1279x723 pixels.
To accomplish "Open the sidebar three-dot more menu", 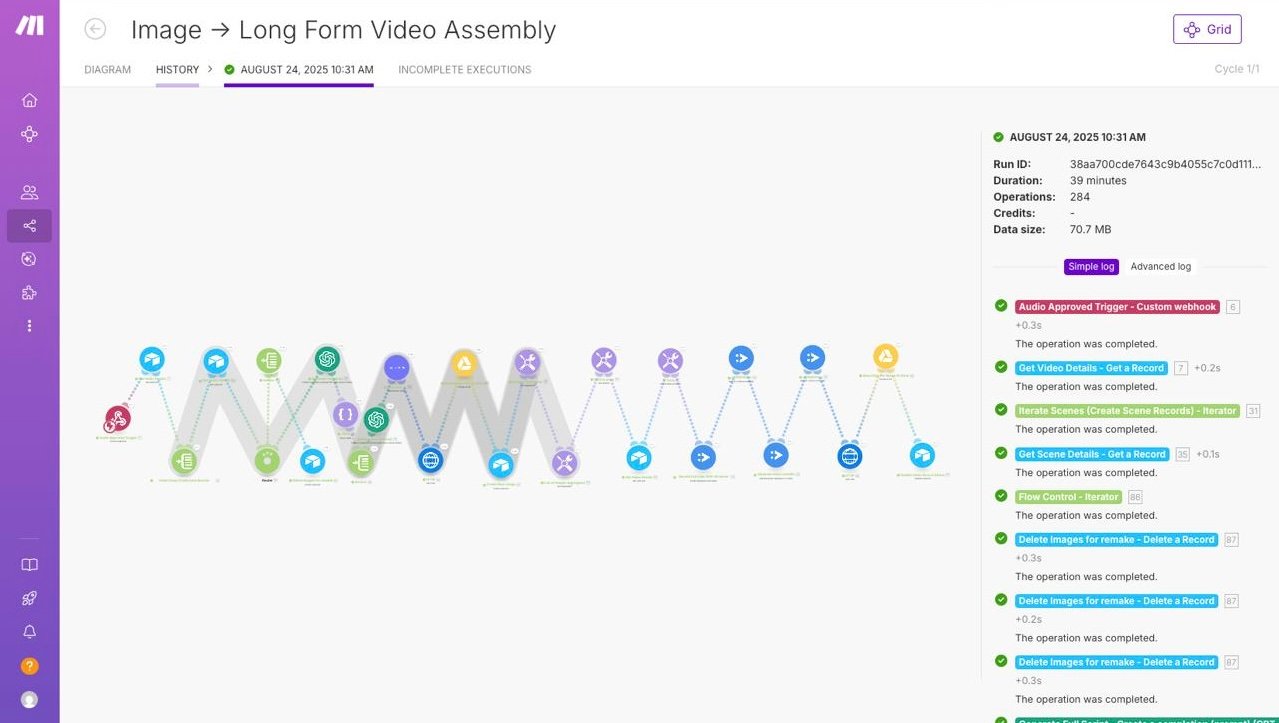I will pyautogui.click(x=29, y=326).
